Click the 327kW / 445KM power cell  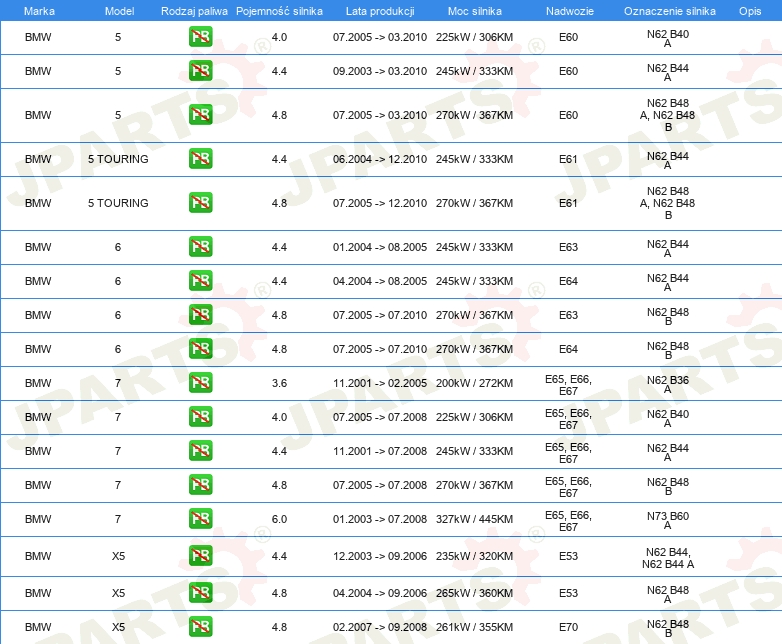[x=474, y=518]
